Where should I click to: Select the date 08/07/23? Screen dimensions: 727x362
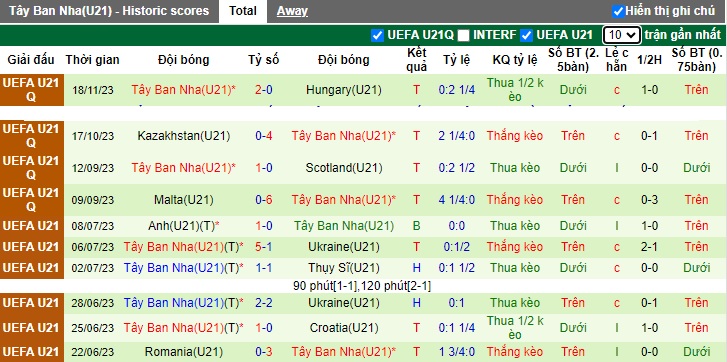pos(92,226)
